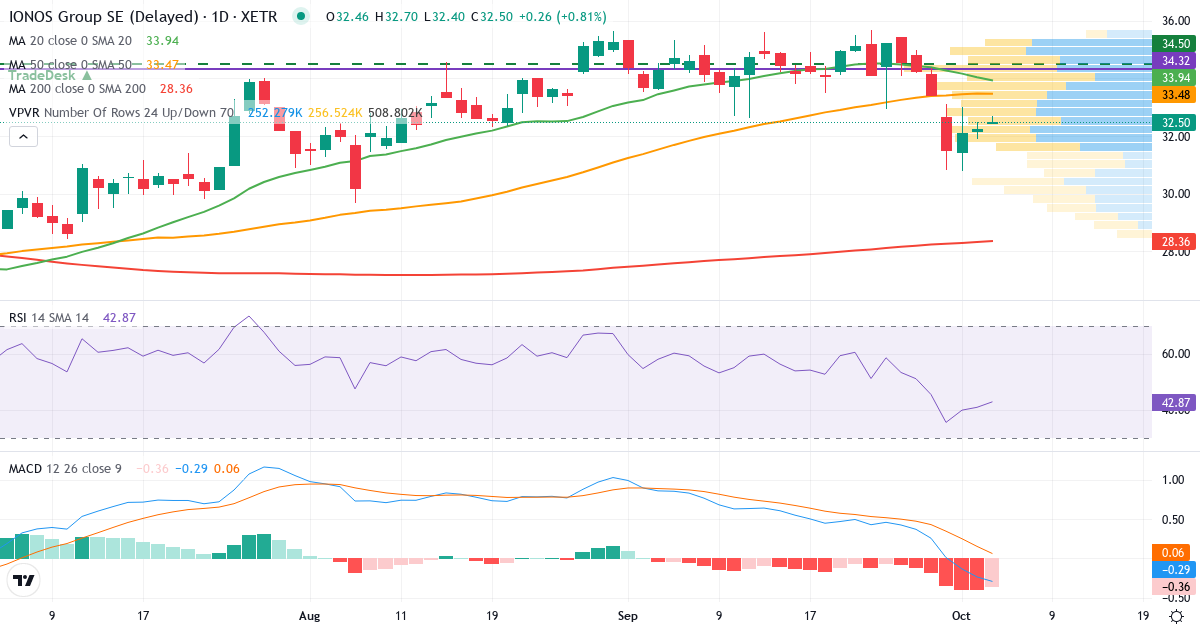Click the green market status dot
This screenshot has height=630, width=1200.
(x=300, y=17)
